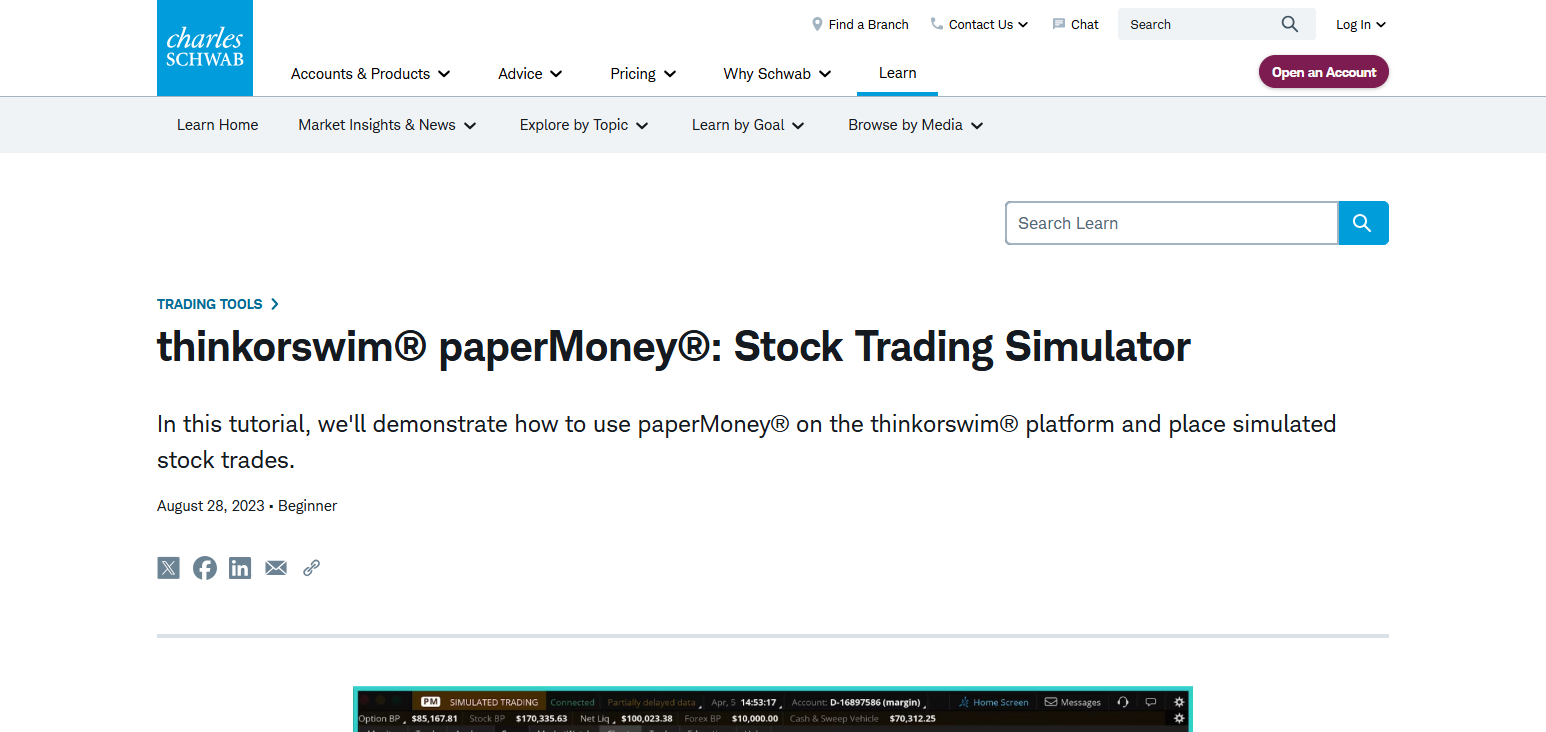Expand Accounts & Products menu
This screenshot has width=1546, height=732.
click(370, 74)
